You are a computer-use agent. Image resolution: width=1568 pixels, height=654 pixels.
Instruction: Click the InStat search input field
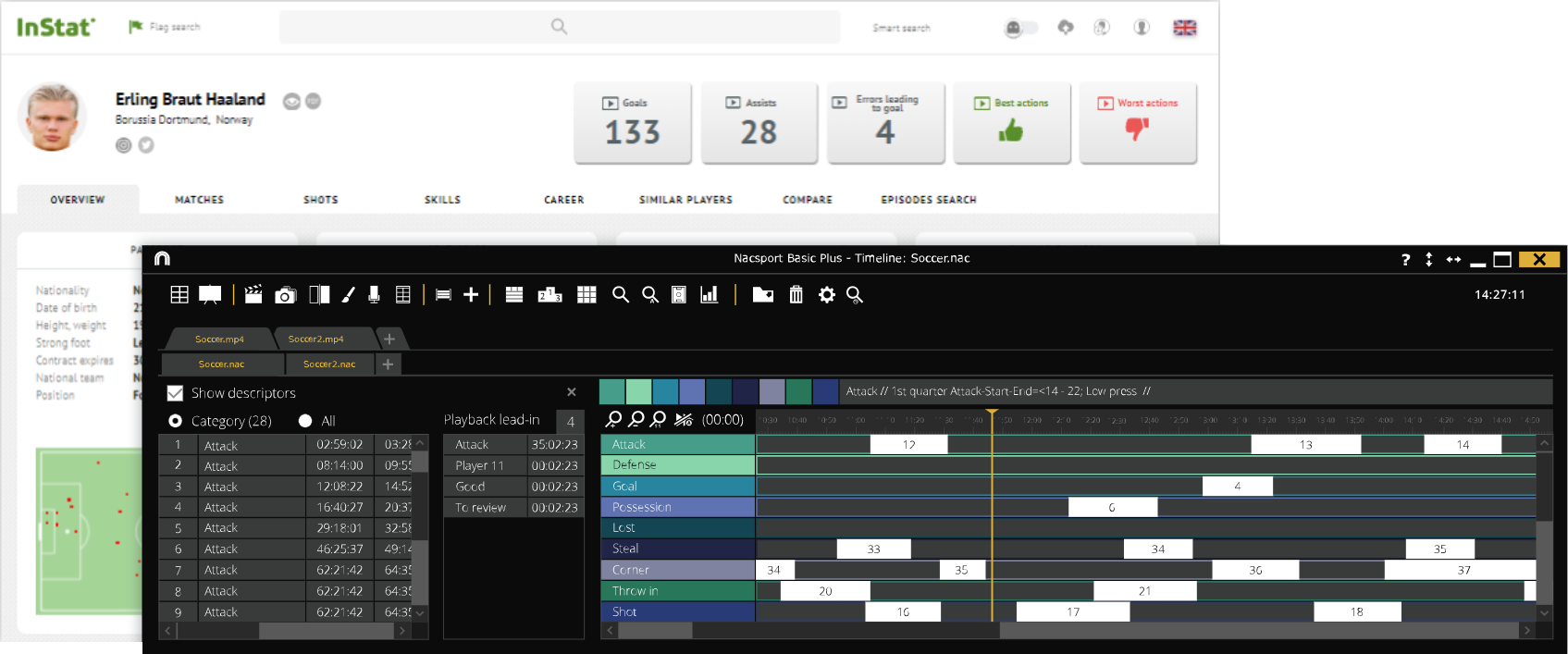coord(560,27)
